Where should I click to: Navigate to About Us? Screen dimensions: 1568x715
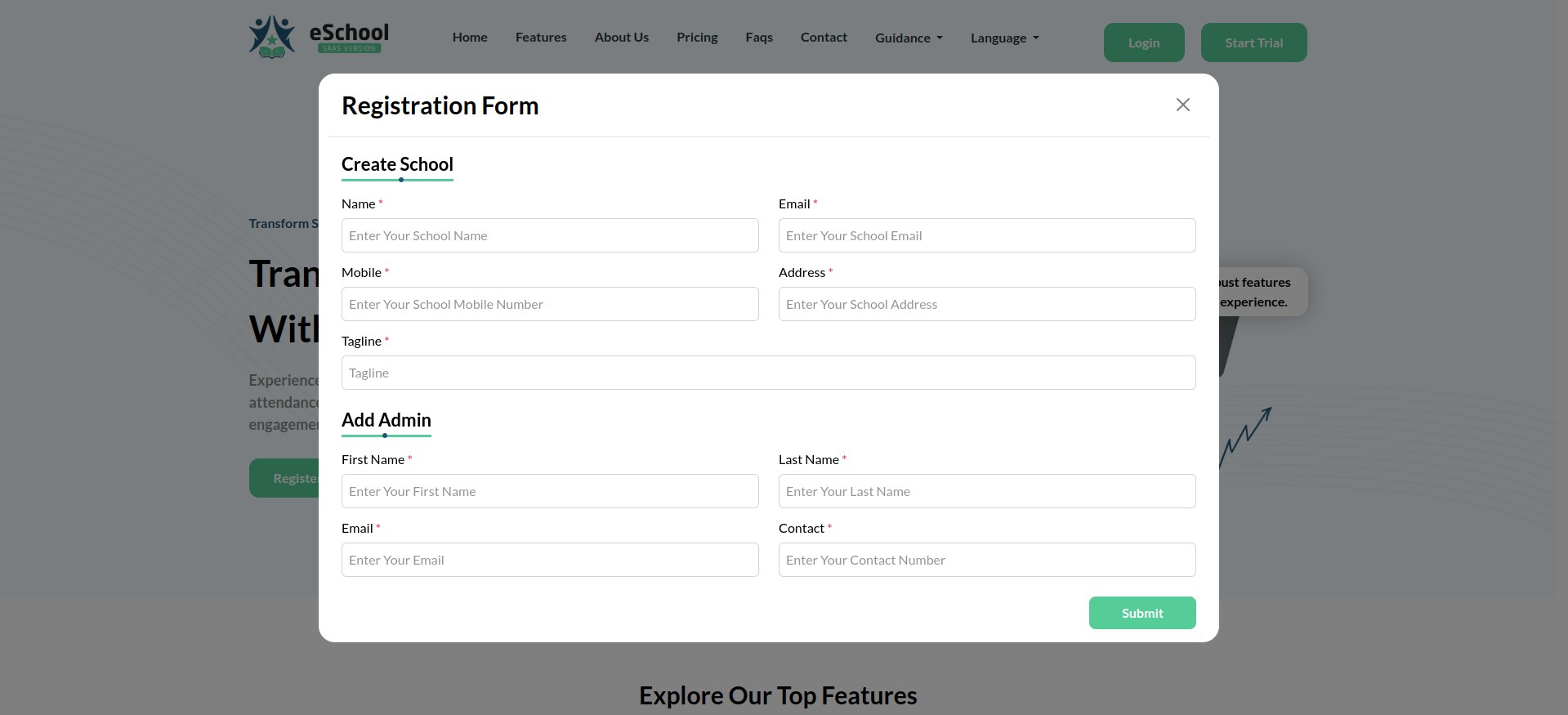tap(621, 38)
